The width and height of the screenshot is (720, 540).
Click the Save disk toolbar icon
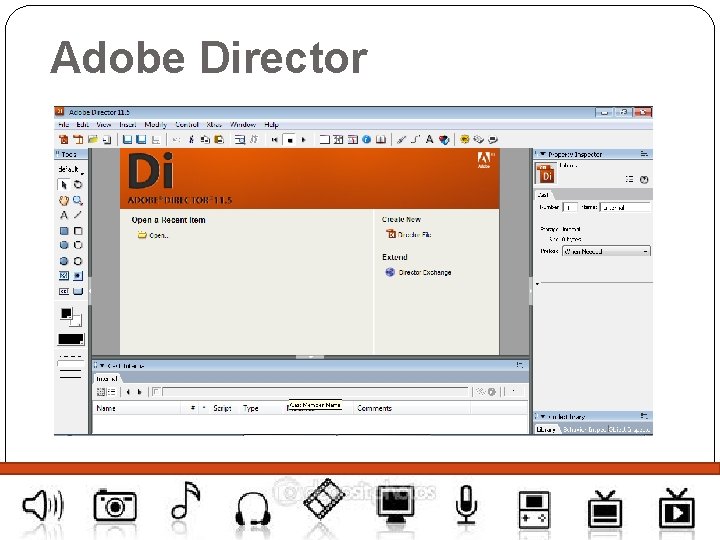click(x=127, y=140)
